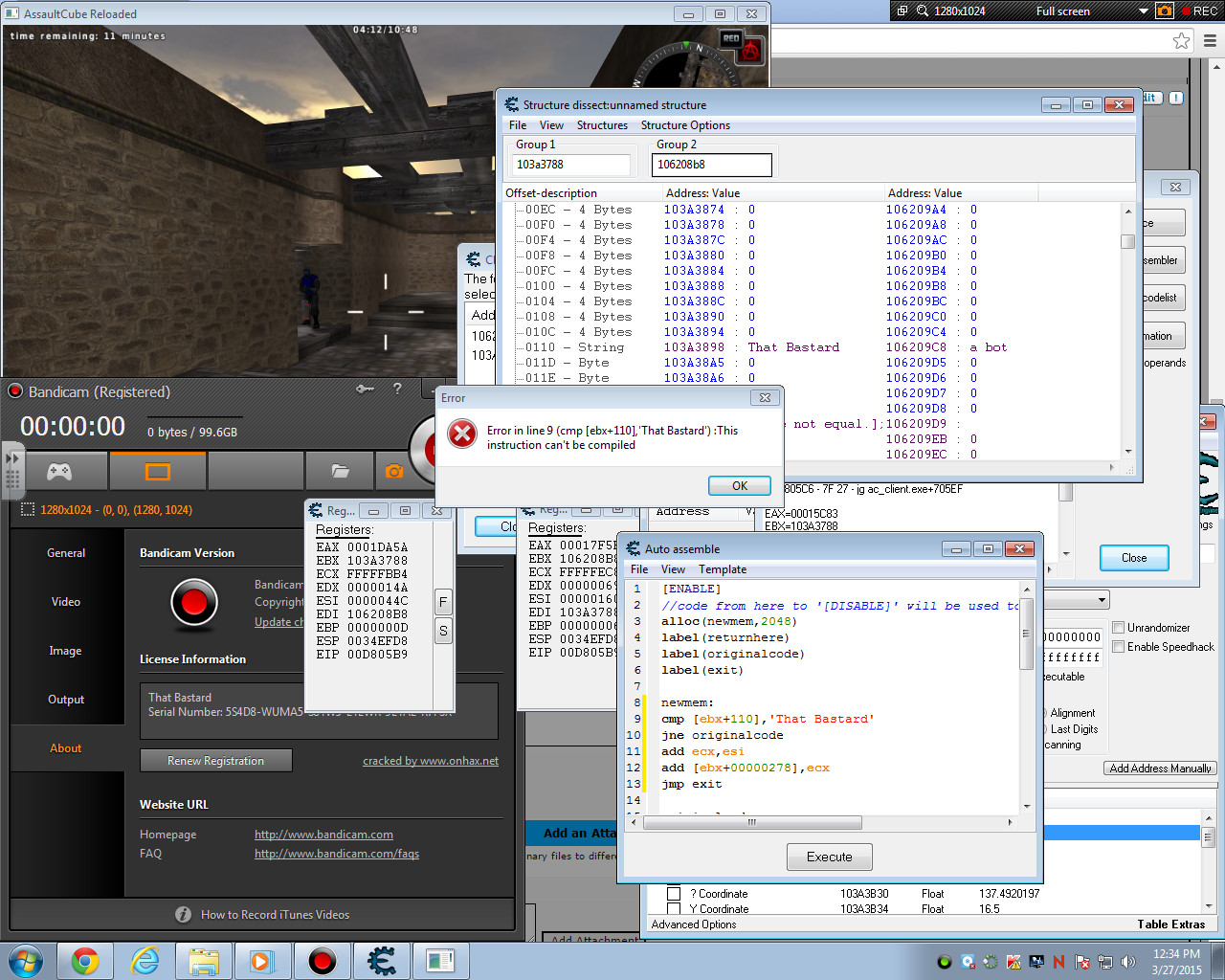
Task: Toggle checkbox for ? Coordinate row
Action: coord(674,894)
